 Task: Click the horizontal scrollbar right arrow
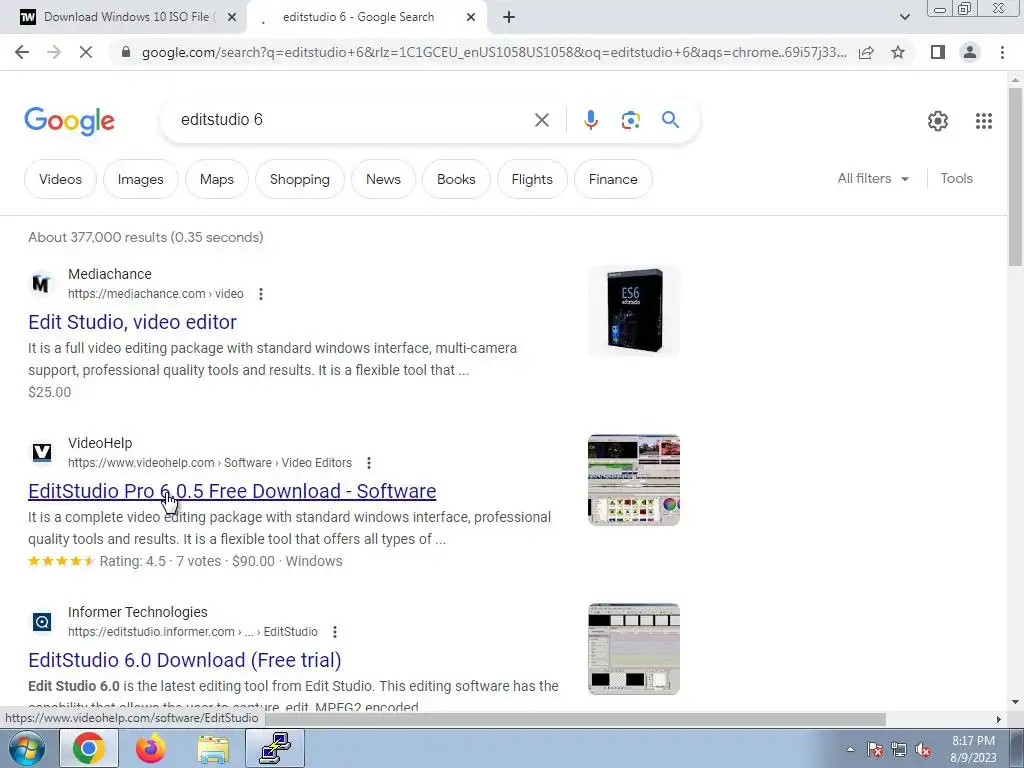pyautogui.click(x=999, y=719)
